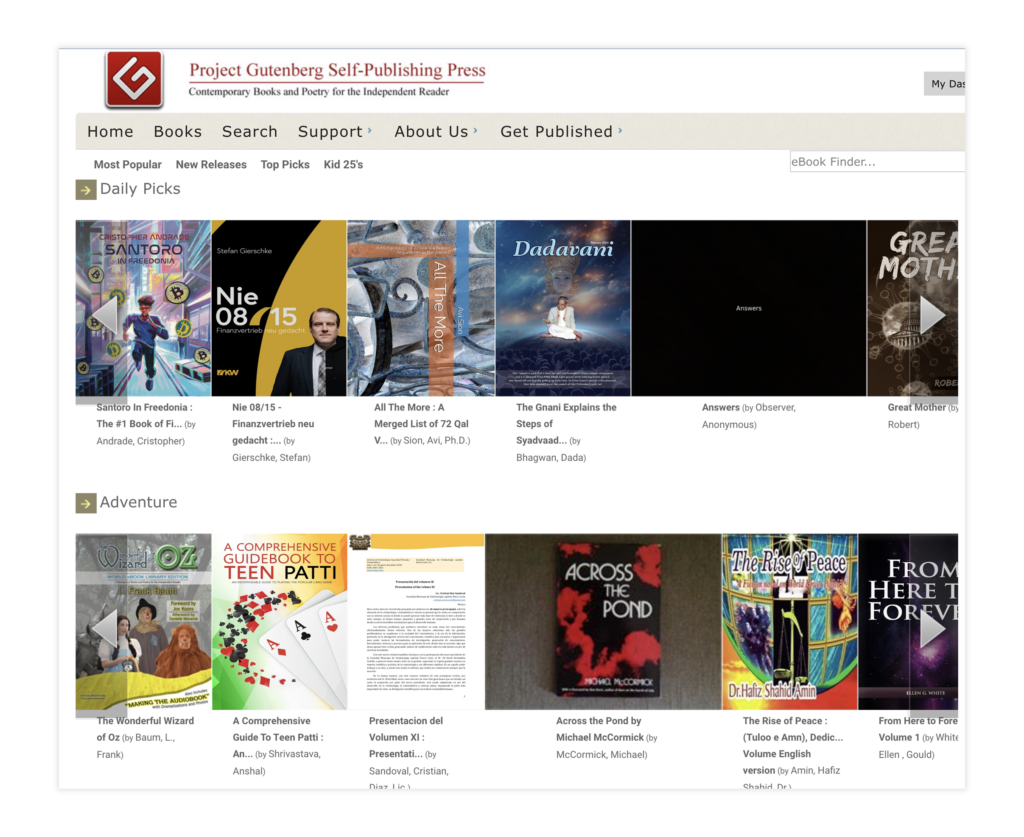Click The Wonderful Wizard of Oz title
The image size is (1024, 837).
[x=145, y=729]
